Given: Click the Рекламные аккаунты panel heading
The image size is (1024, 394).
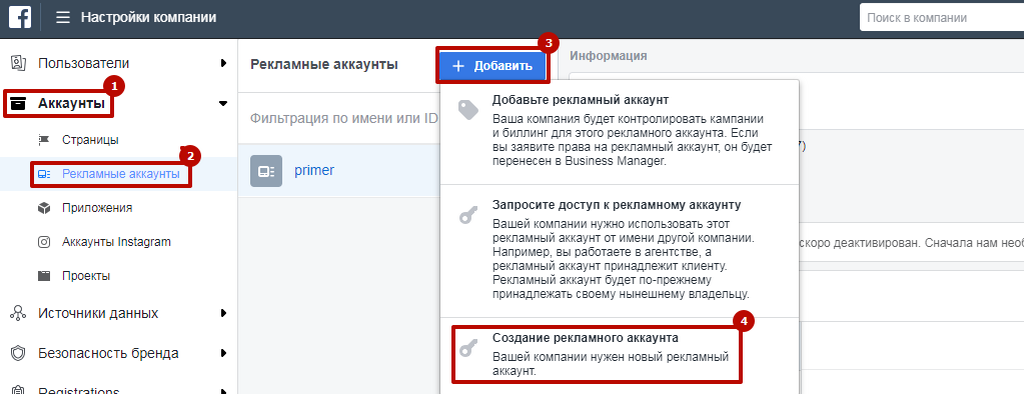Looking at the screenshot, I should coord(324,64).
